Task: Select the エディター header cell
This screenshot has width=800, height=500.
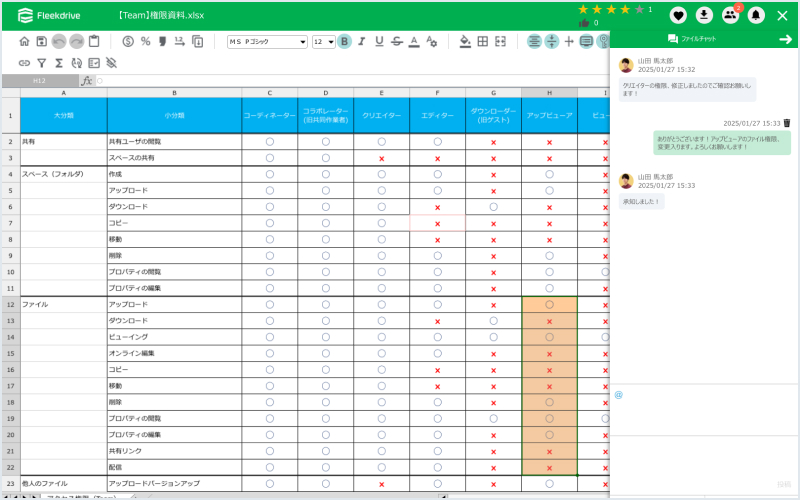Action: (437, 116)
